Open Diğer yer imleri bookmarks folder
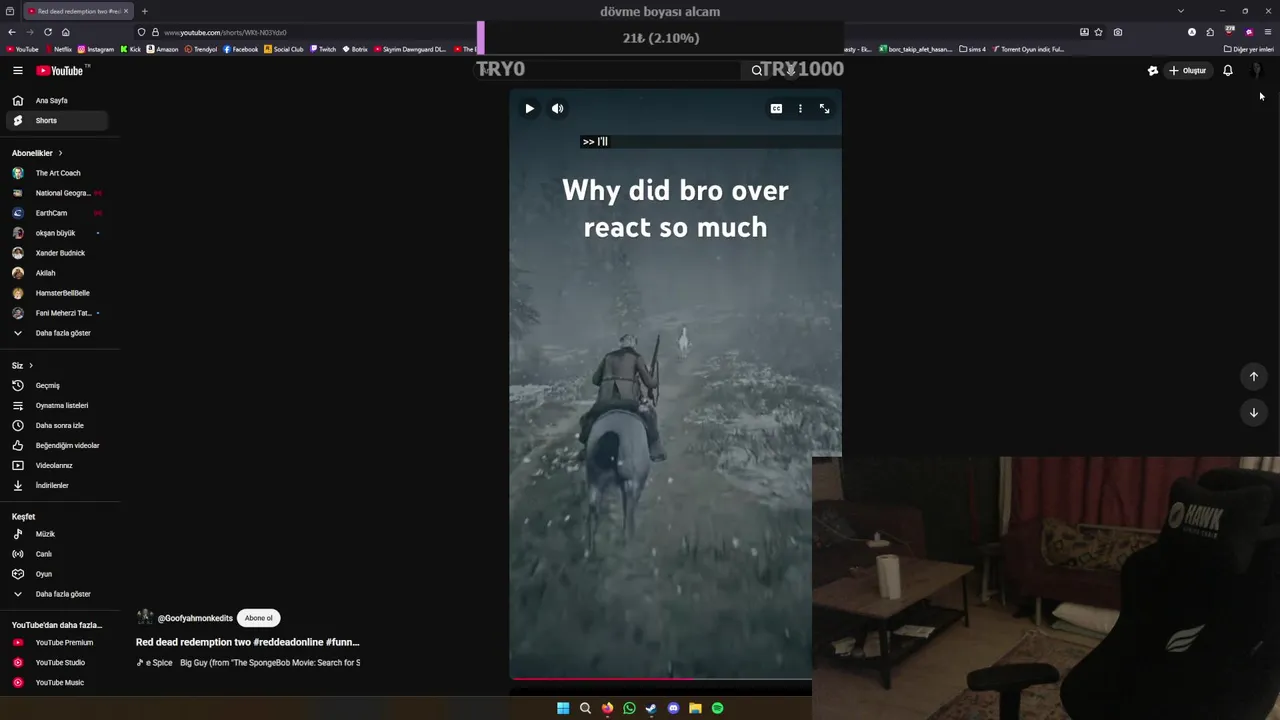This screenshot has width=1280, height=720. point(1249,49)
